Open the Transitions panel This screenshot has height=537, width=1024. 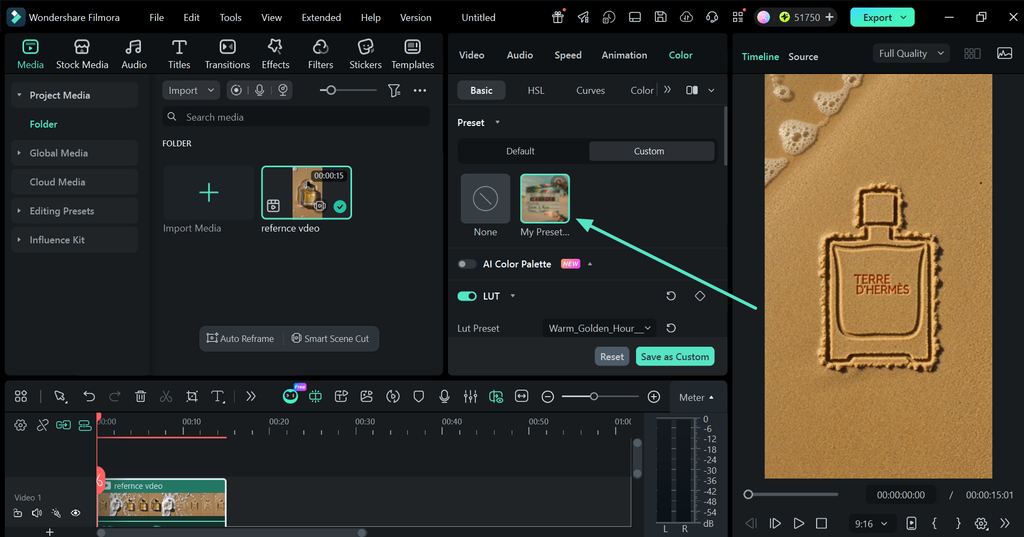pos(227,54)
